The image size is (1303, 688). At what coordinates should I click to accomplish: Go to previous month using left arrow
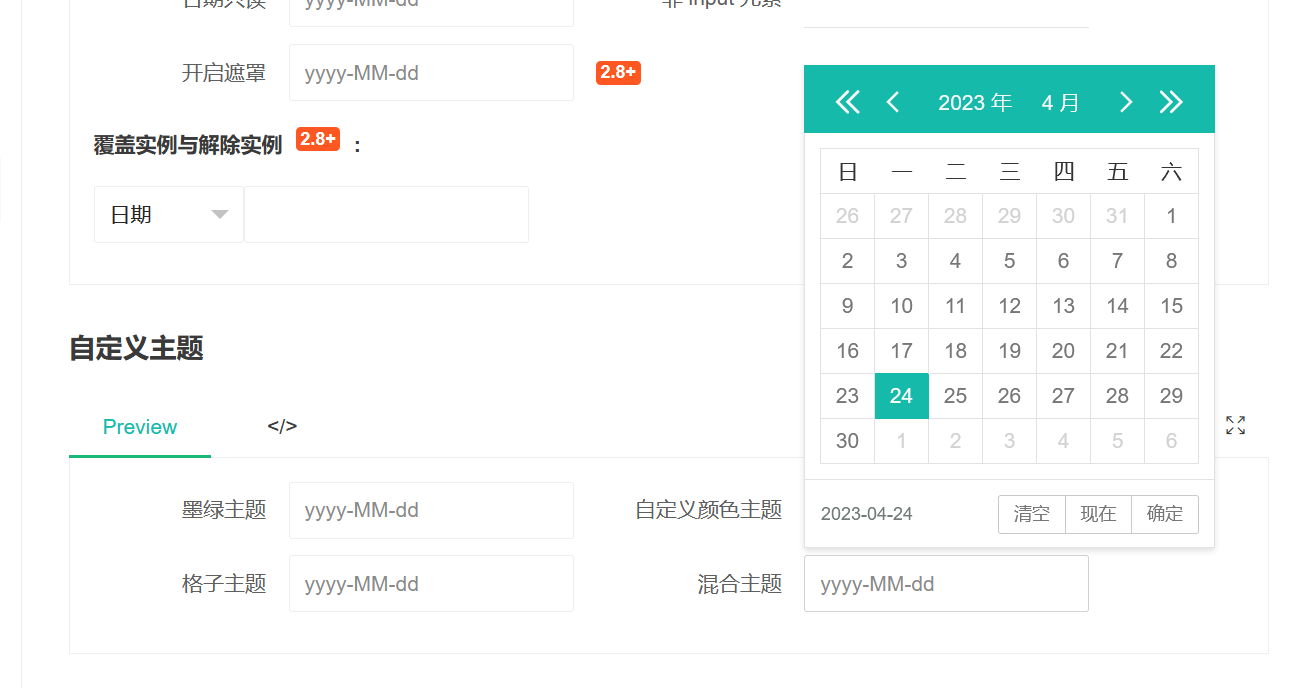pos(893,100)
